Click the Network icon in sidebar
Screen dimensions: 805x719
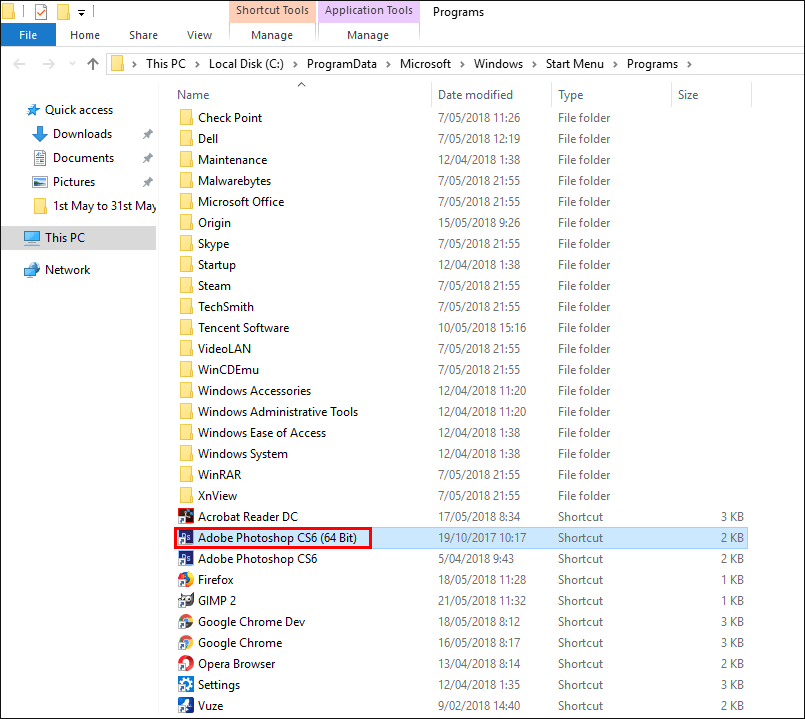pyautogui.click(x=32, y=270)
